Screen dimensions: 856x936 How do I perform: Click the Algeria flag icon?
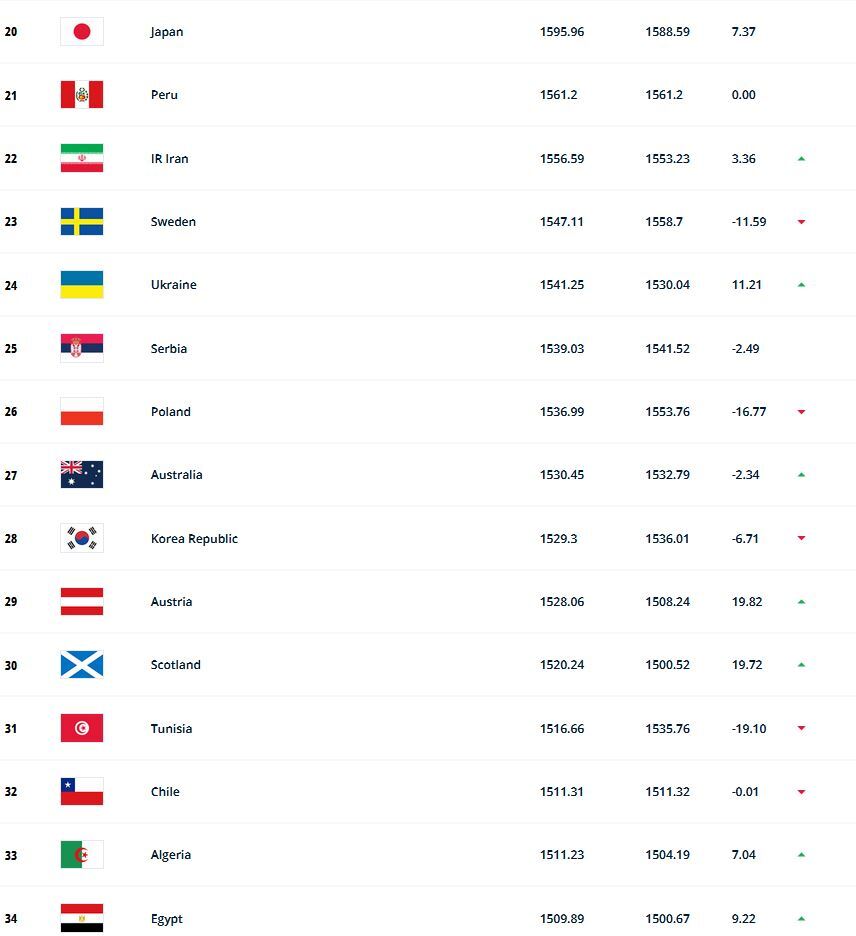82,855
